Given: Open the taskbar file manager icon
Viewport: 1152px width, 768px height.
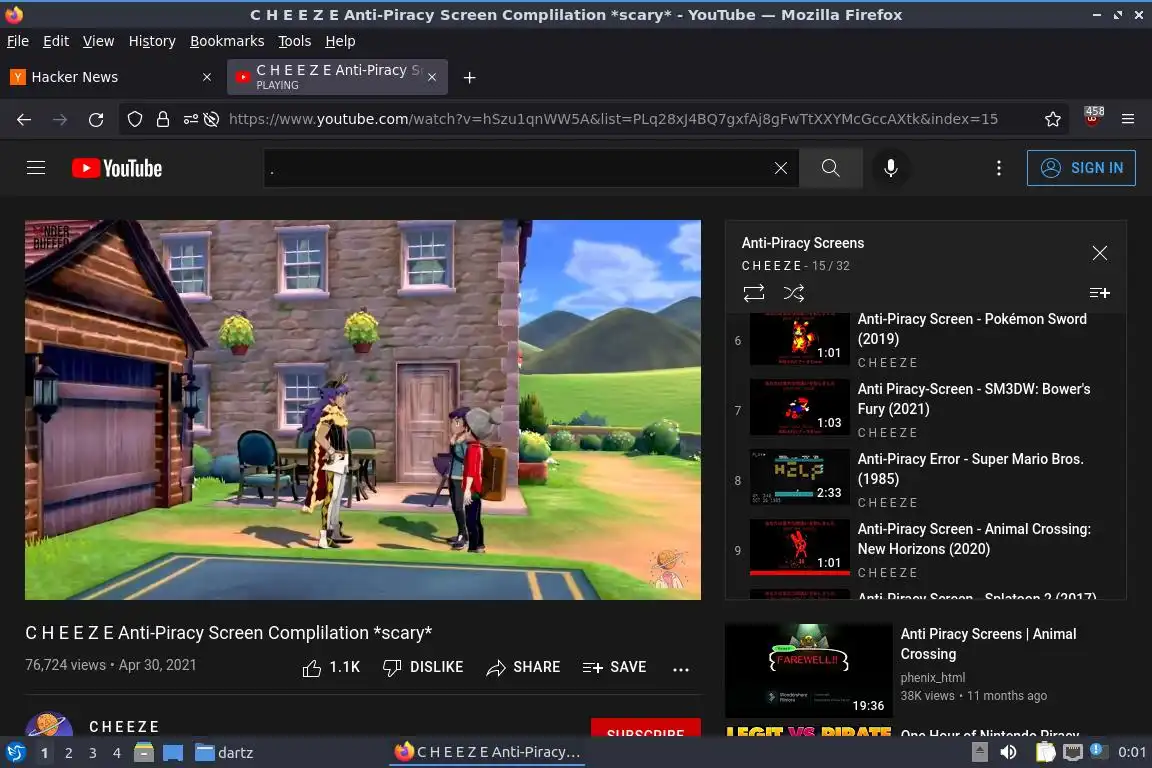Looking at the screenshot, I should [144, 753].
